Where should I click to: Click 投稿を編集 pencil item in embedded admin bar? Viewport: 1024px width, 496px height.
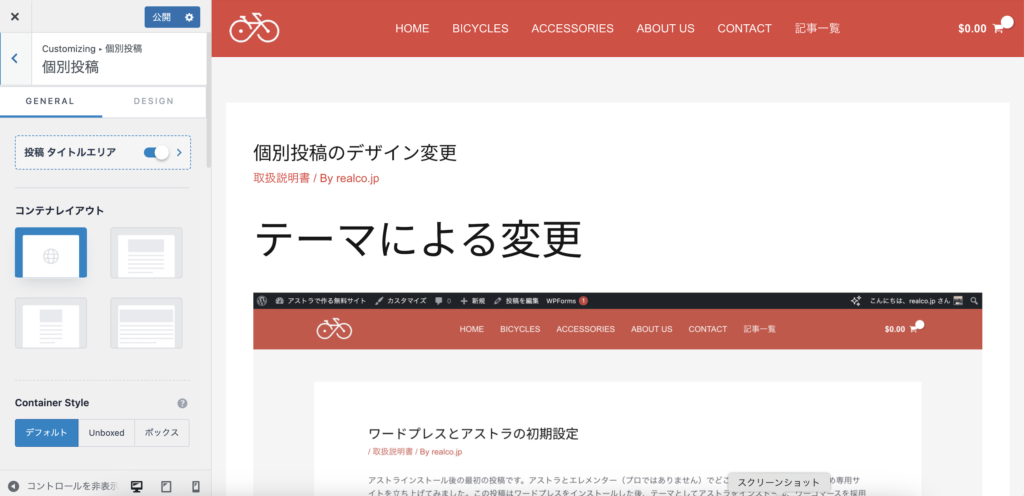(516, 301)
